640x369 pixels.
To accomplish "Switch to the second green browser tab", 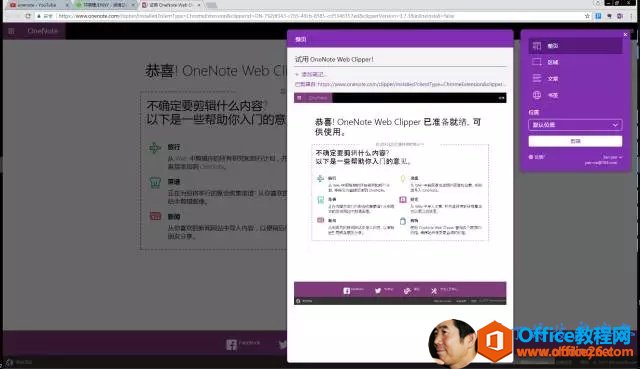I will pyautogui.click(x=104, y=5).
